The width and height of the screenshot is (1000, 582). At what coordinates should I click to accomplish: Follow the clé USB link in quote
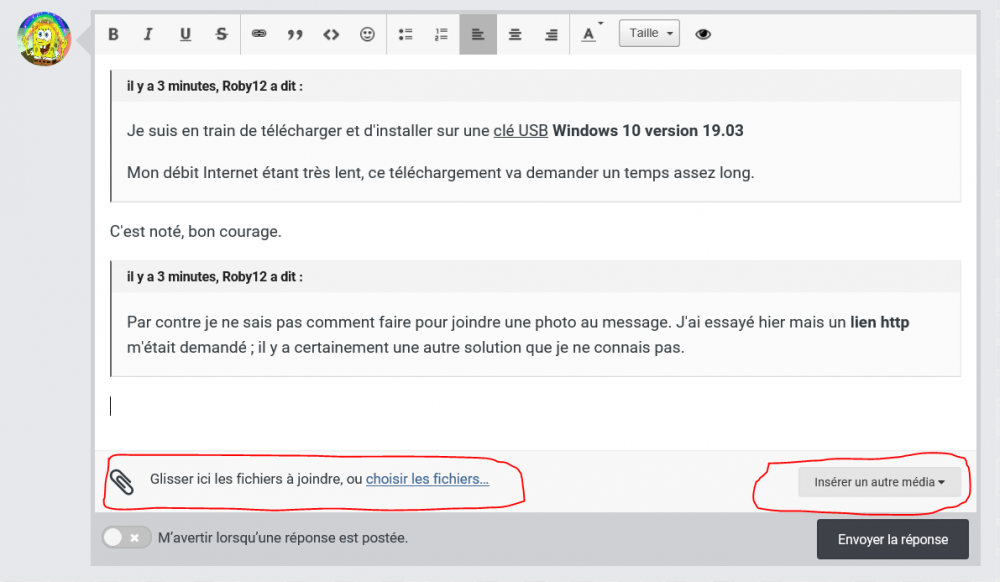520,131
